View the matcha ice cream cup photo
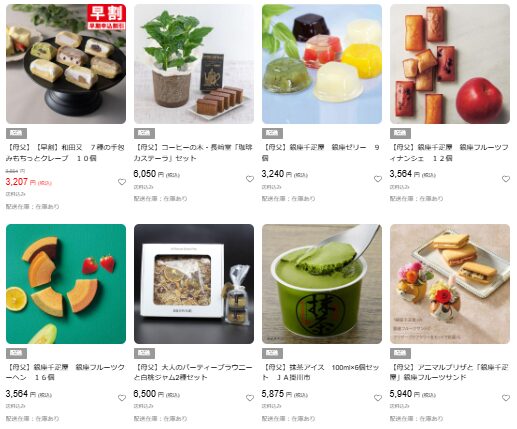This screenshot has width=517, height=429. 322,284
